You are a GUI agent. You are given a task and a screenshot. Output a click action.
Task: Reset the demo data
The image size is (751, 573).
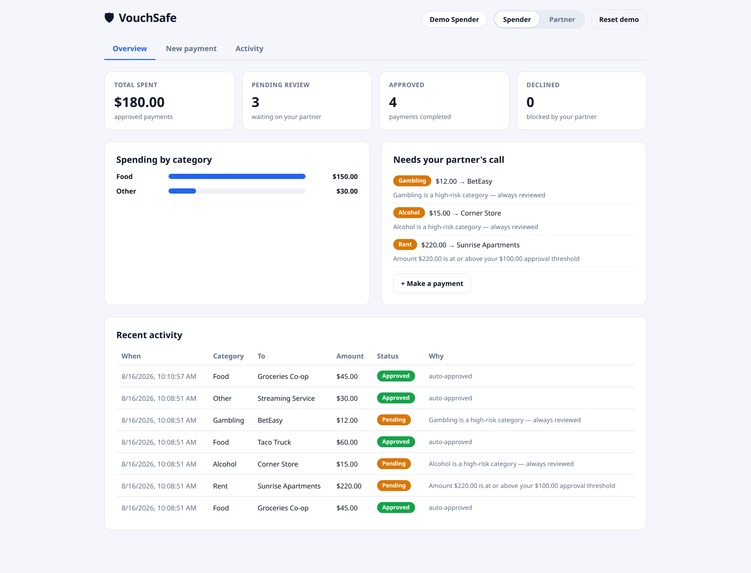click(618, 20)
